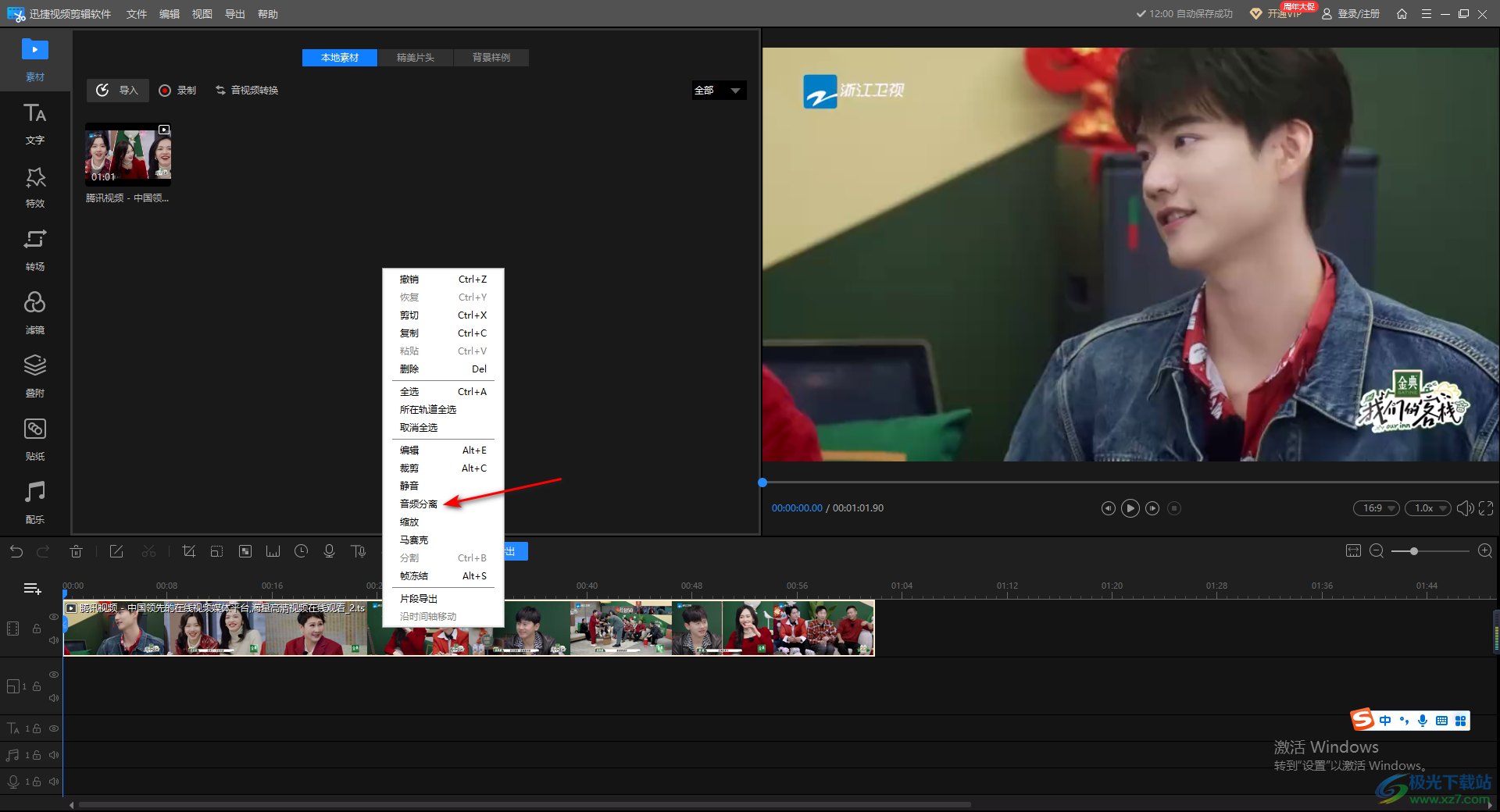Open the 转场 transitions panel

click(34, 250)
